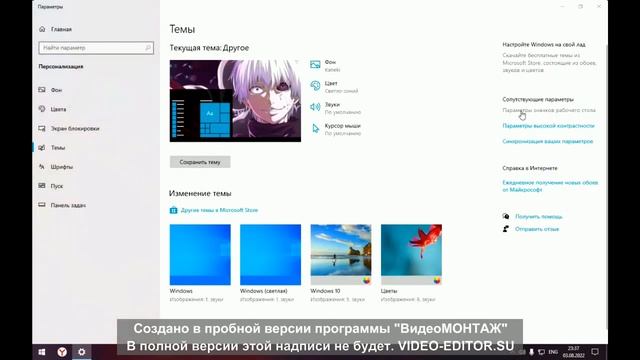Choose the Windows 10 theme thumbnail

[341, 254]
